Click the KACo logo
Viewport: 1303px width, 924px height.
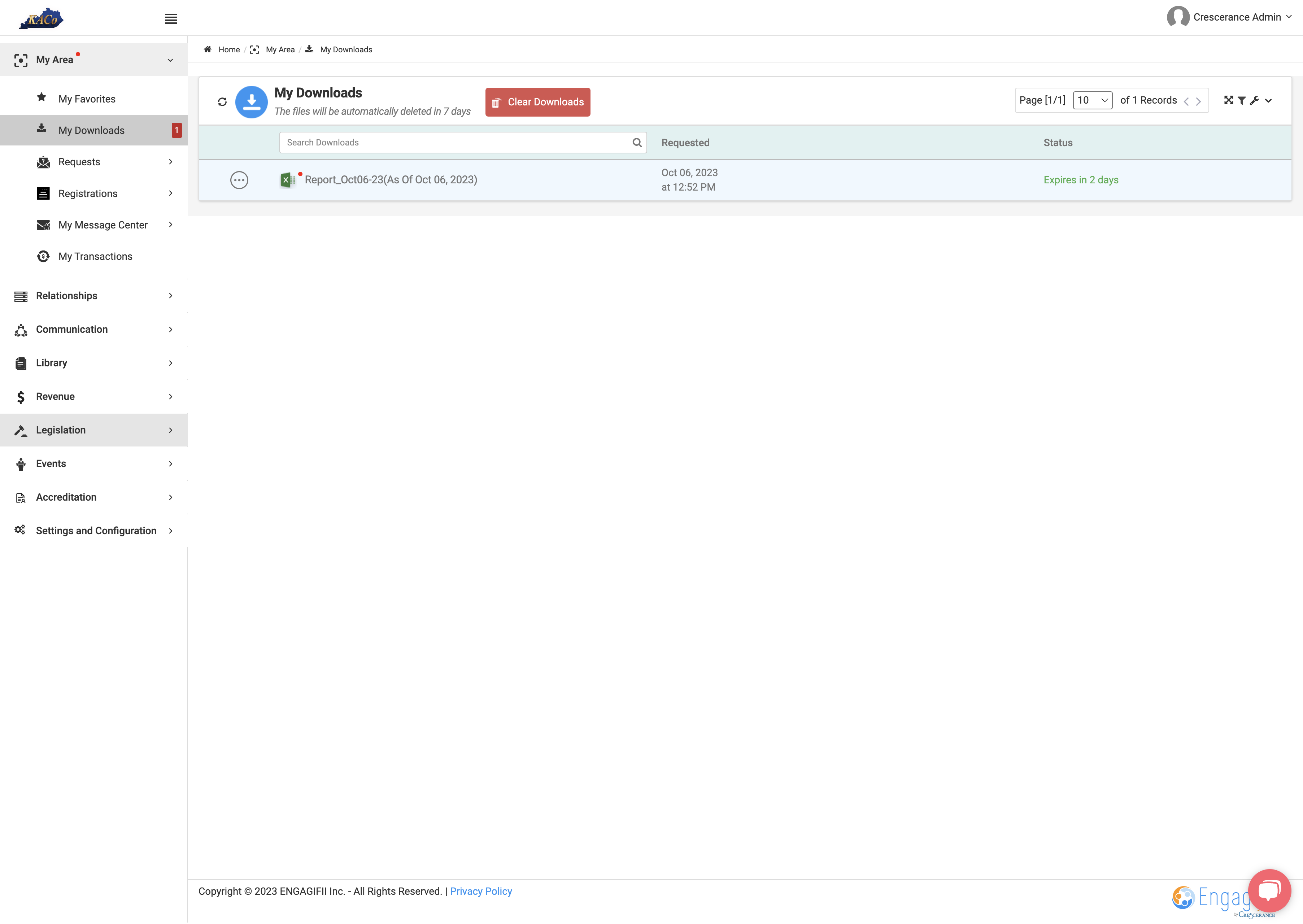point(41,18)
